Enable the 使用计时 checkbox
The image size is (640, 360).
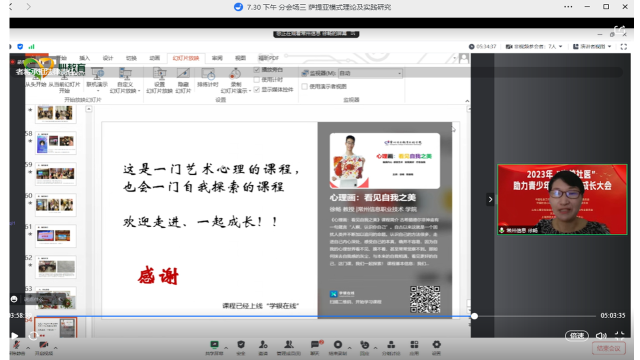(257, 80)
